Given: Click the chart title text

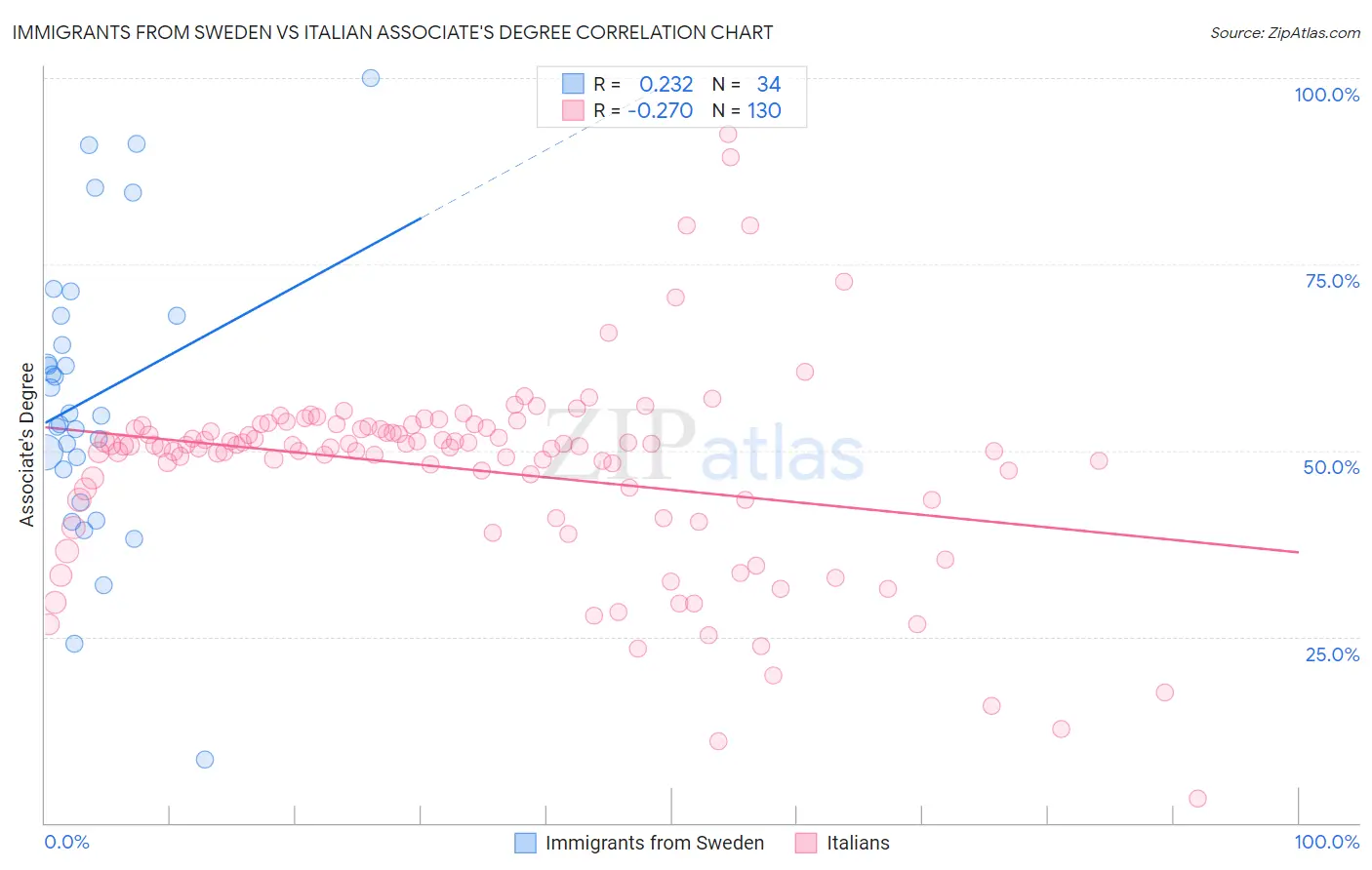Looking at the screenshot, I should (x=392, y=32).
